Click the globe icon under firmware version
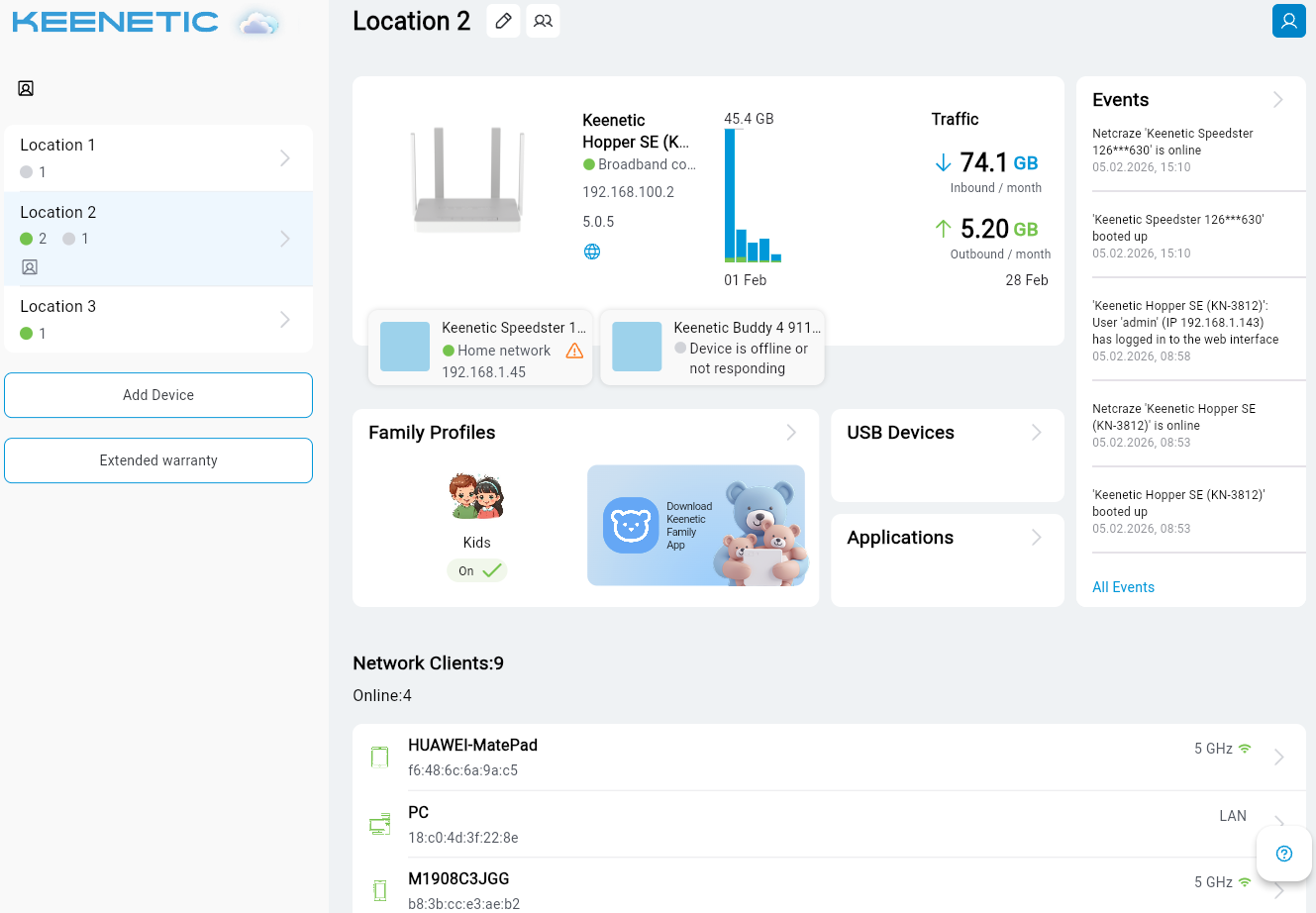Screen dimensions: 1316x913 click(592, 252)
